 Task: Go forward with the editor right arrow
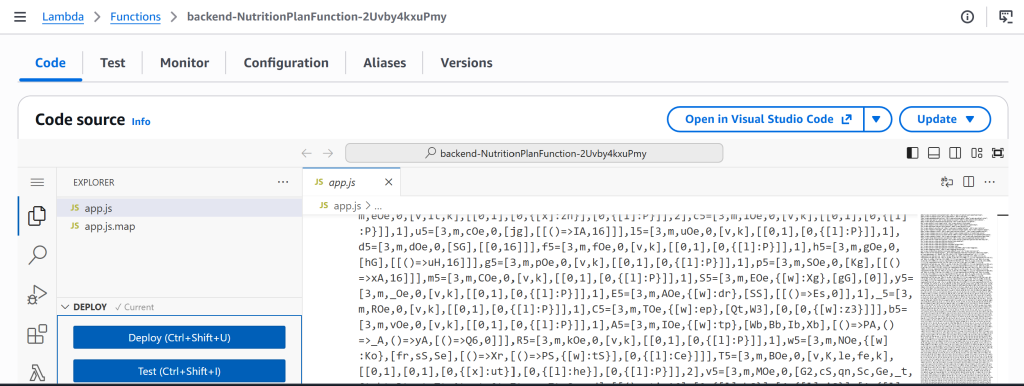click(x=328, y=153)
